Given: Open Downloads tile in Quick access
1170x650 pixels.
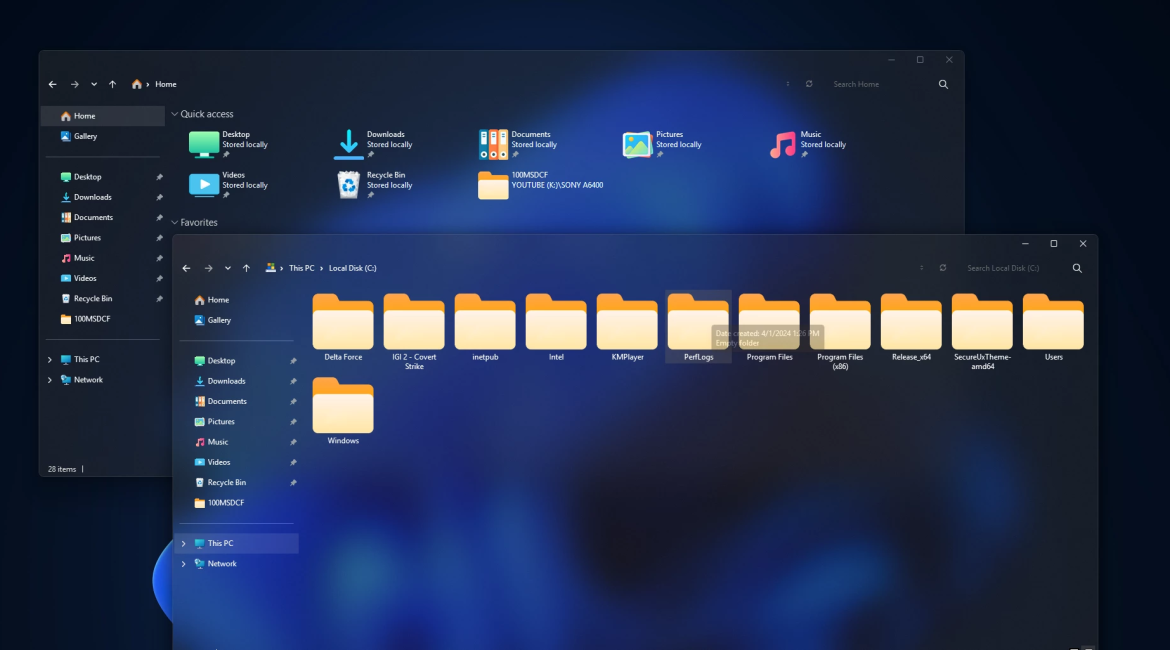Looking at the screenshot, I should pos(349,144).
